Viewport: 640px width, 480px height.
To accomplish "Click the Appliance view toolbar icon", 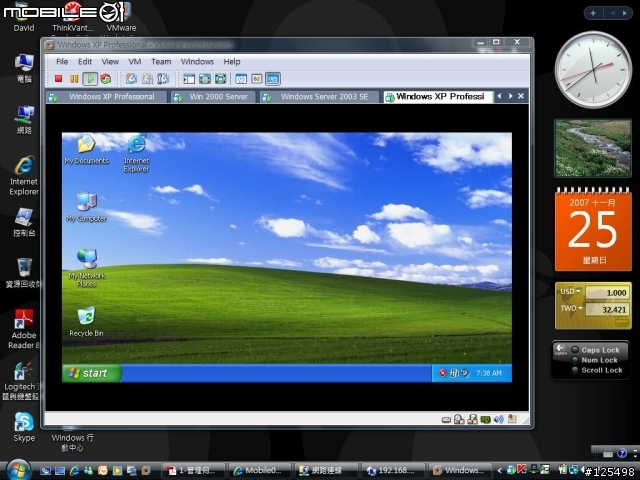I will 257,79.
